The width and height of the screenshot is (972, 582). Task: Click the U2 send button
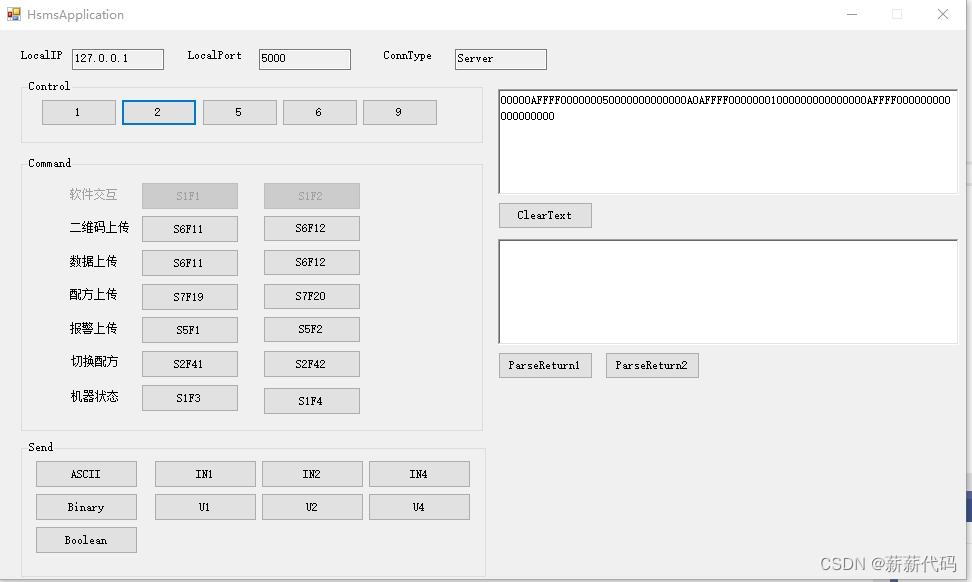(x=312, y=507)
